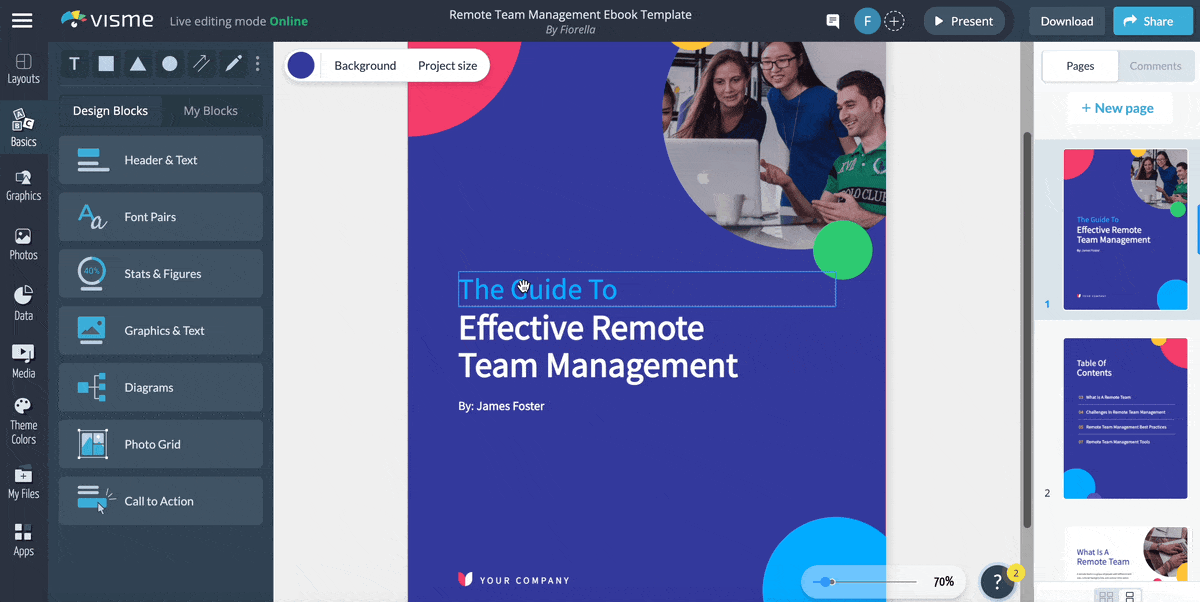Select the triangle shape tool
This screenshot has height=602, width=1200.
pyautogui.click(x=138, y=64)
